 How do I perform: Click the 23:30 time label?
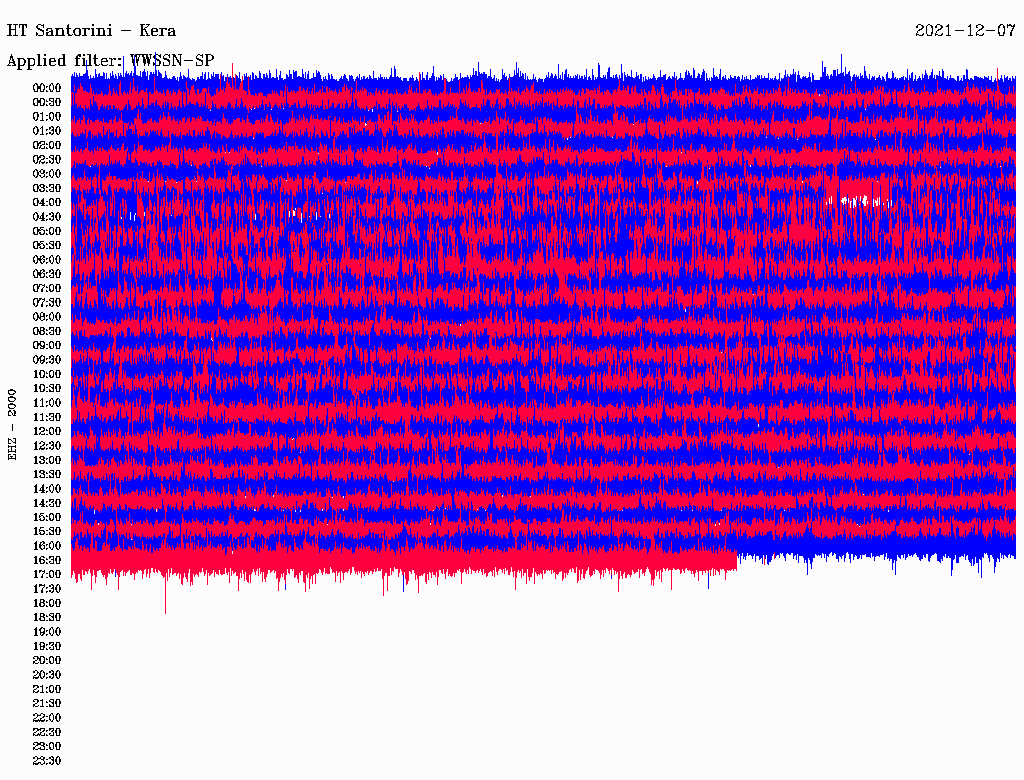47,761
